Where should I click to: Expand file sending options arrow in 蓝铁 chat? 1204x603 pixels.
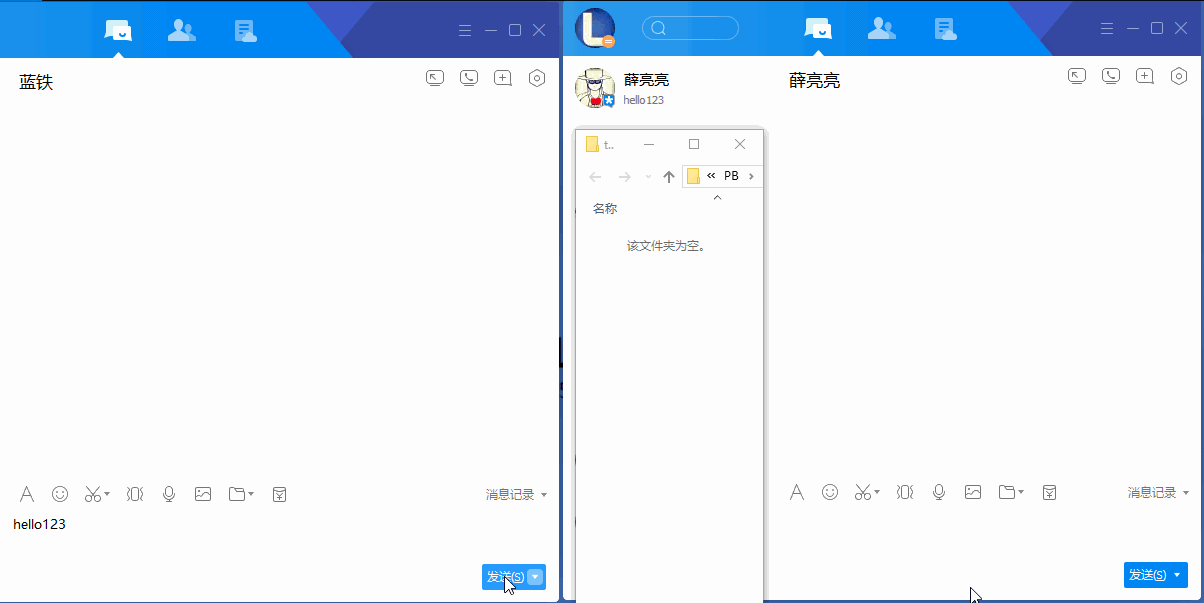(251, 494)
